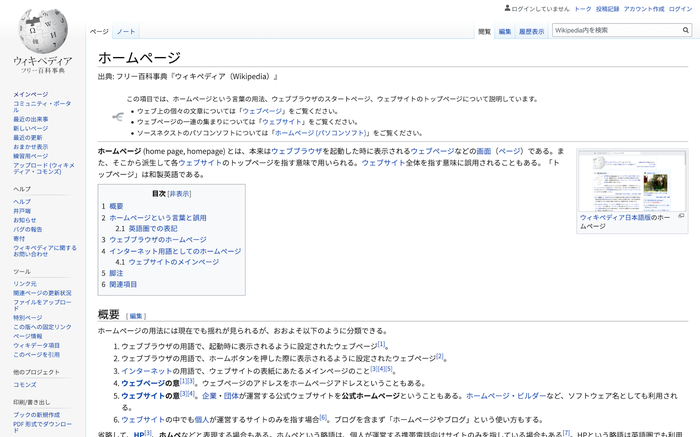Open the 投稿記録 link
Screen dimensions: 700x437
[608, 9]
